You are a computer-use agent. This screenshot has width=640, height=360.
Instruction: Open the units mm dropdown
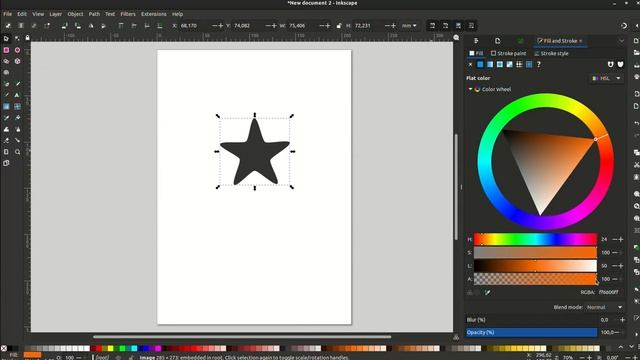click(409, 26)
